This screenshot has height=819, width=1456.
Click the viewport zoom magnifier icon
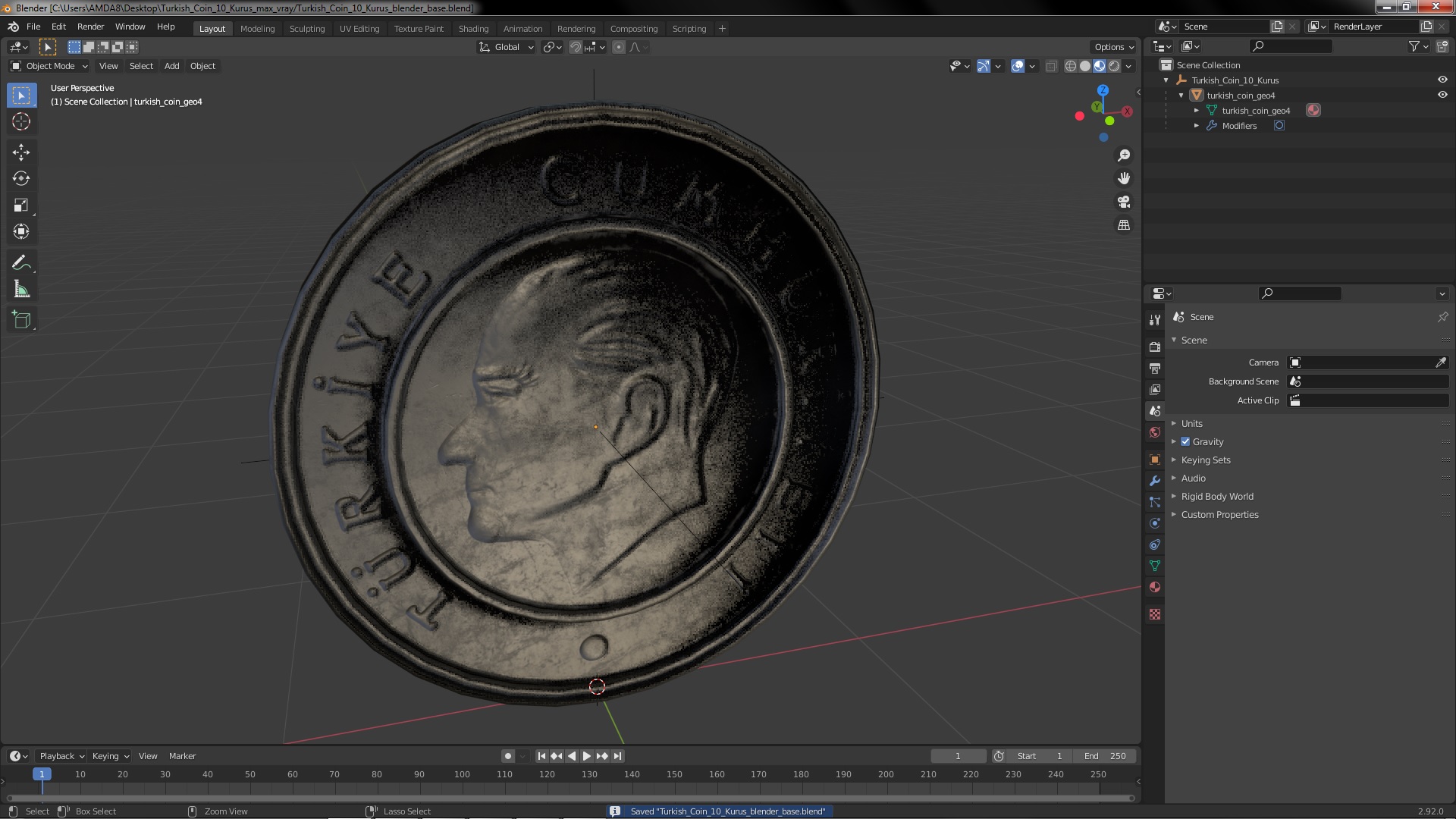[1124, 155]
